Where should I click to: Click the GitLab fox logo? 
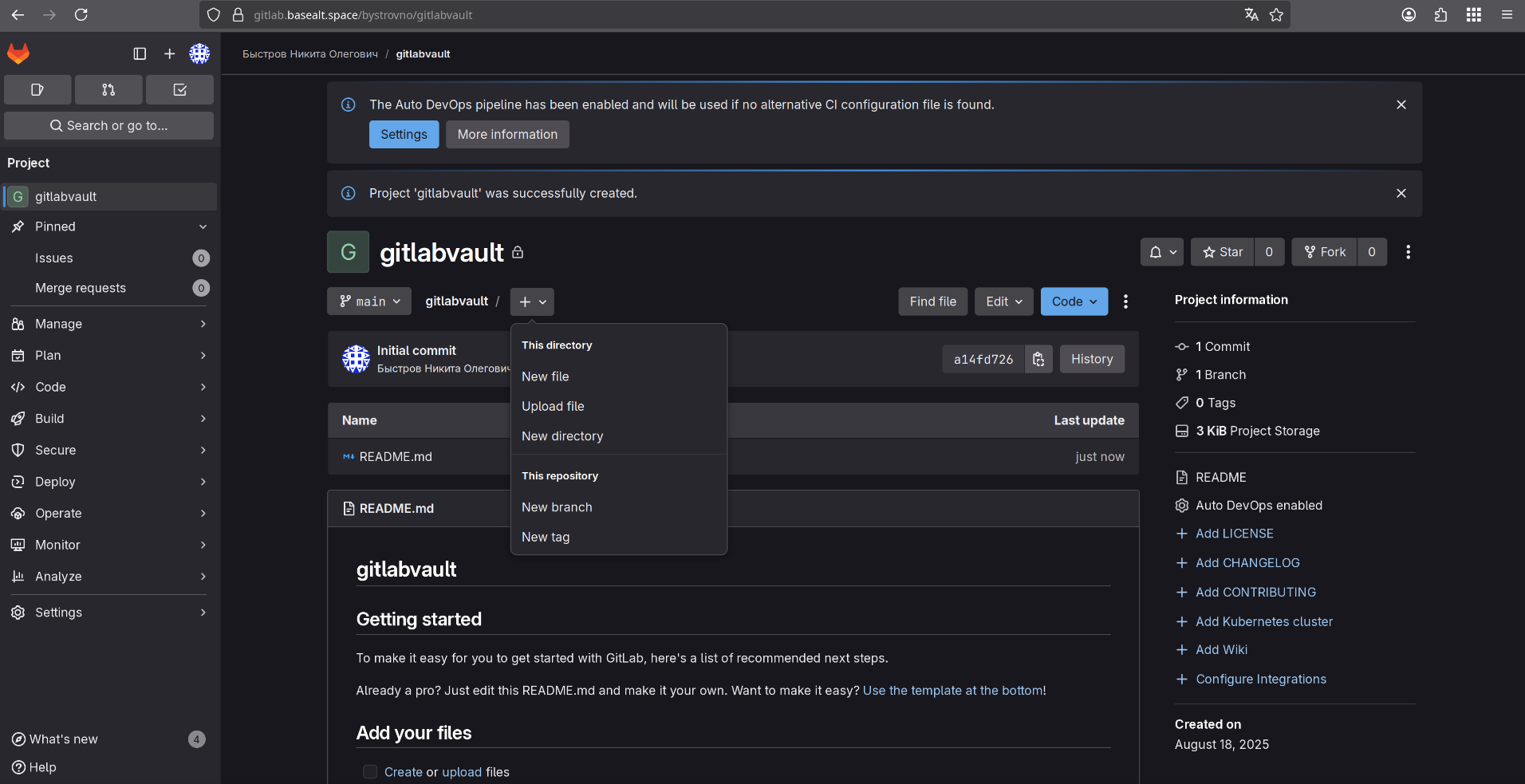click(18, 53)
